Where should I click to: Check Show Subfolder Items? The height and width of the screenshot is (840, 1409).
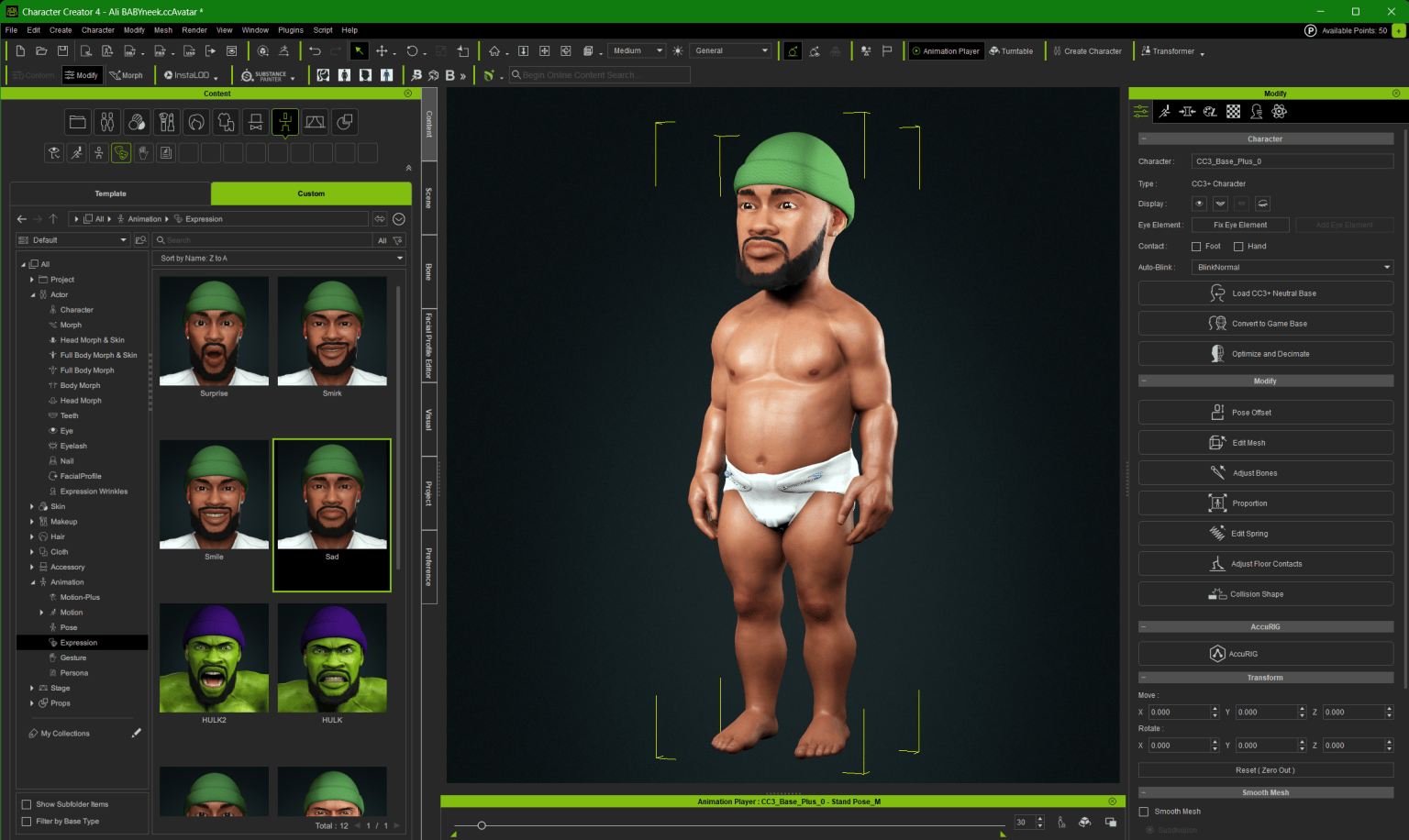point(27,804)
